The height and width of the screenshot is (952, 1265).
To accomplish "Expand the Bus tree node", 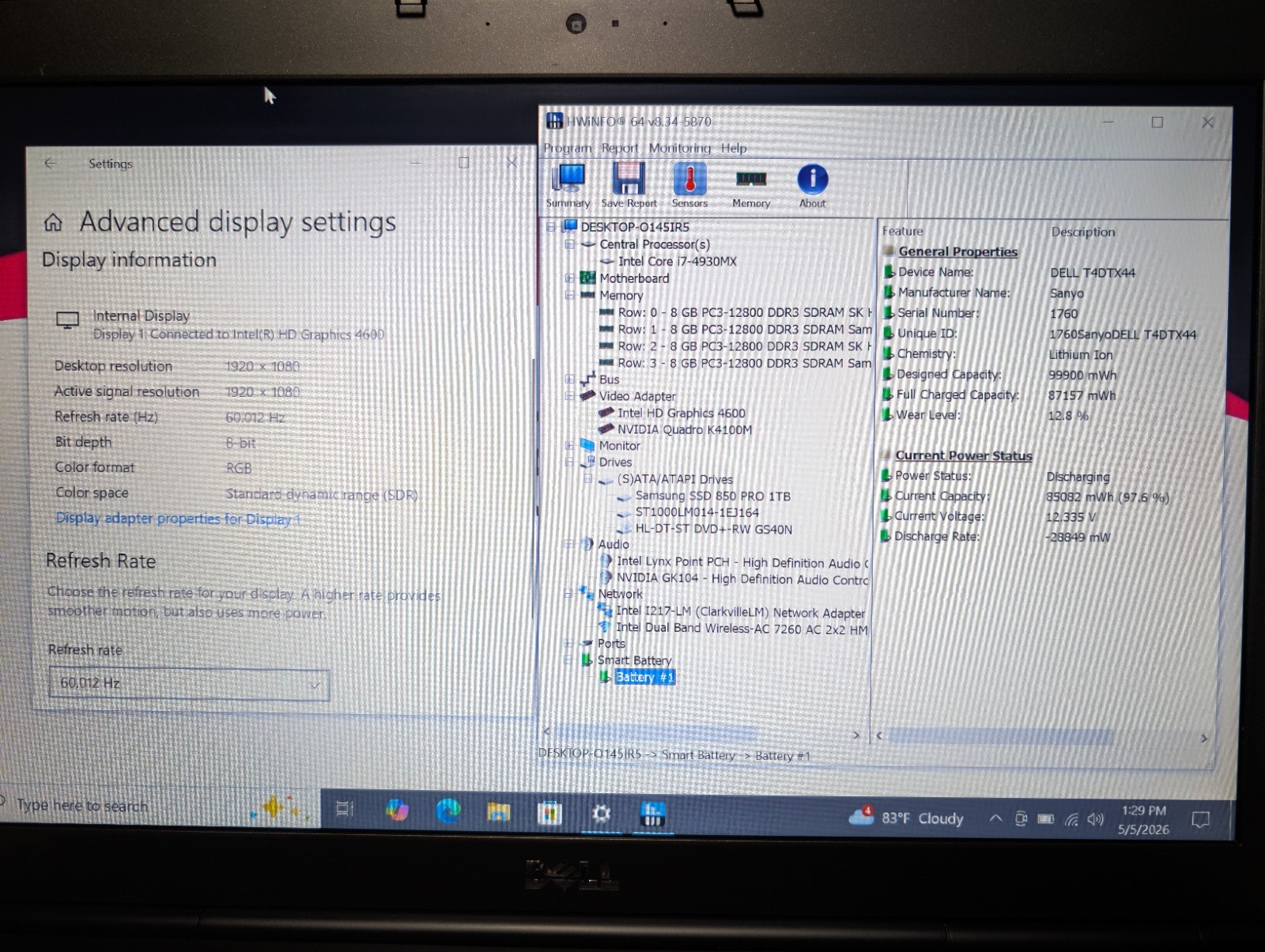I will (570, 379).
